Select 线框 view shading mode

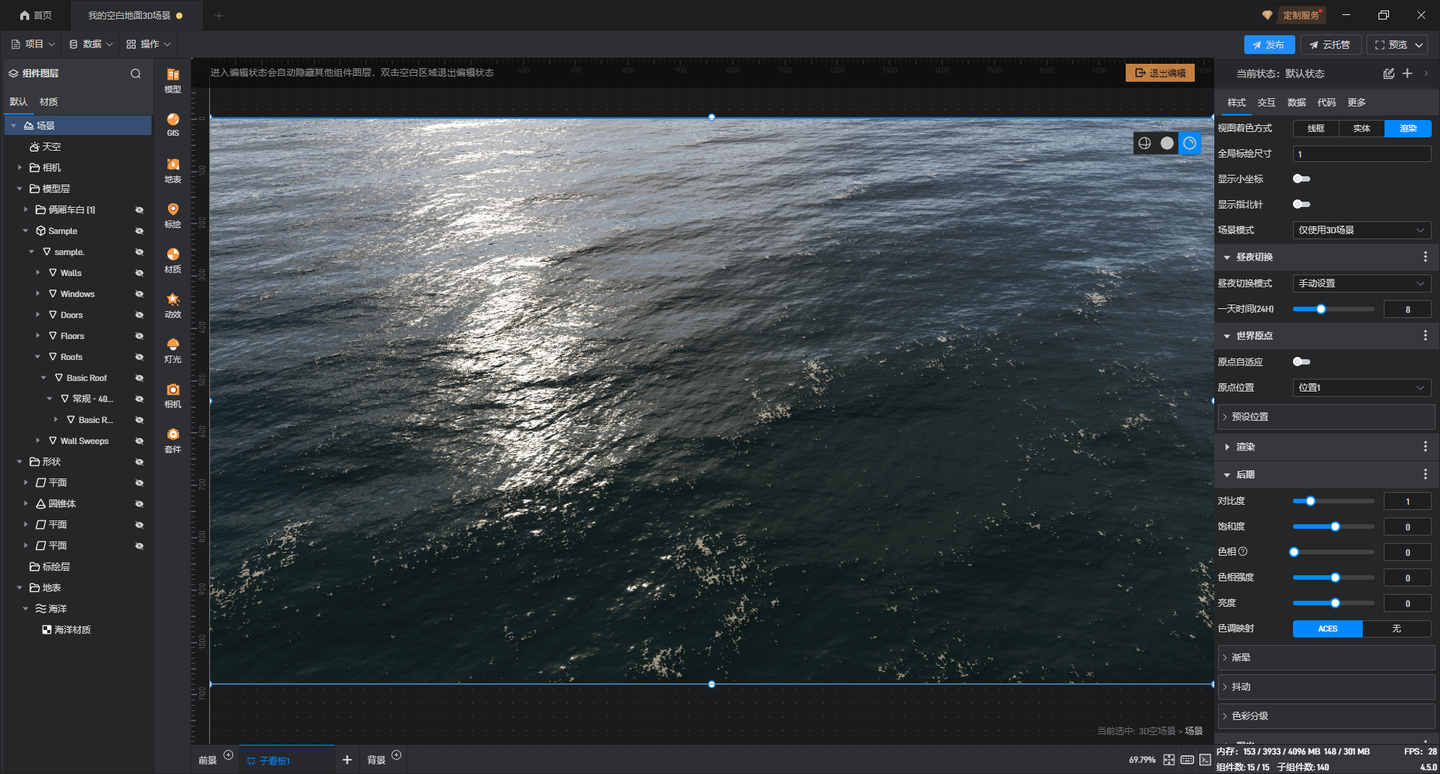[x=1316, y=128]
